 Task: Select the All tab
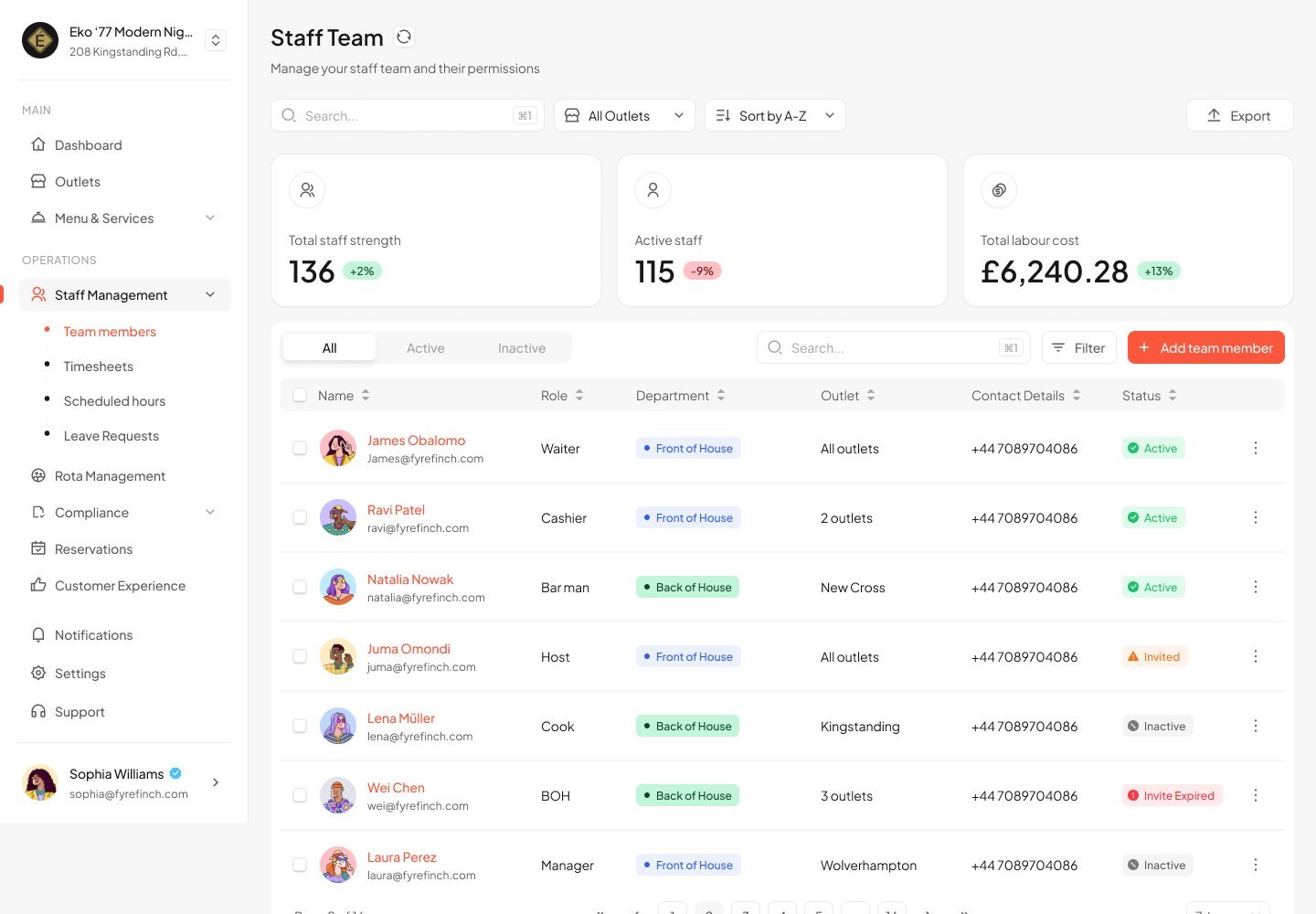330,348
